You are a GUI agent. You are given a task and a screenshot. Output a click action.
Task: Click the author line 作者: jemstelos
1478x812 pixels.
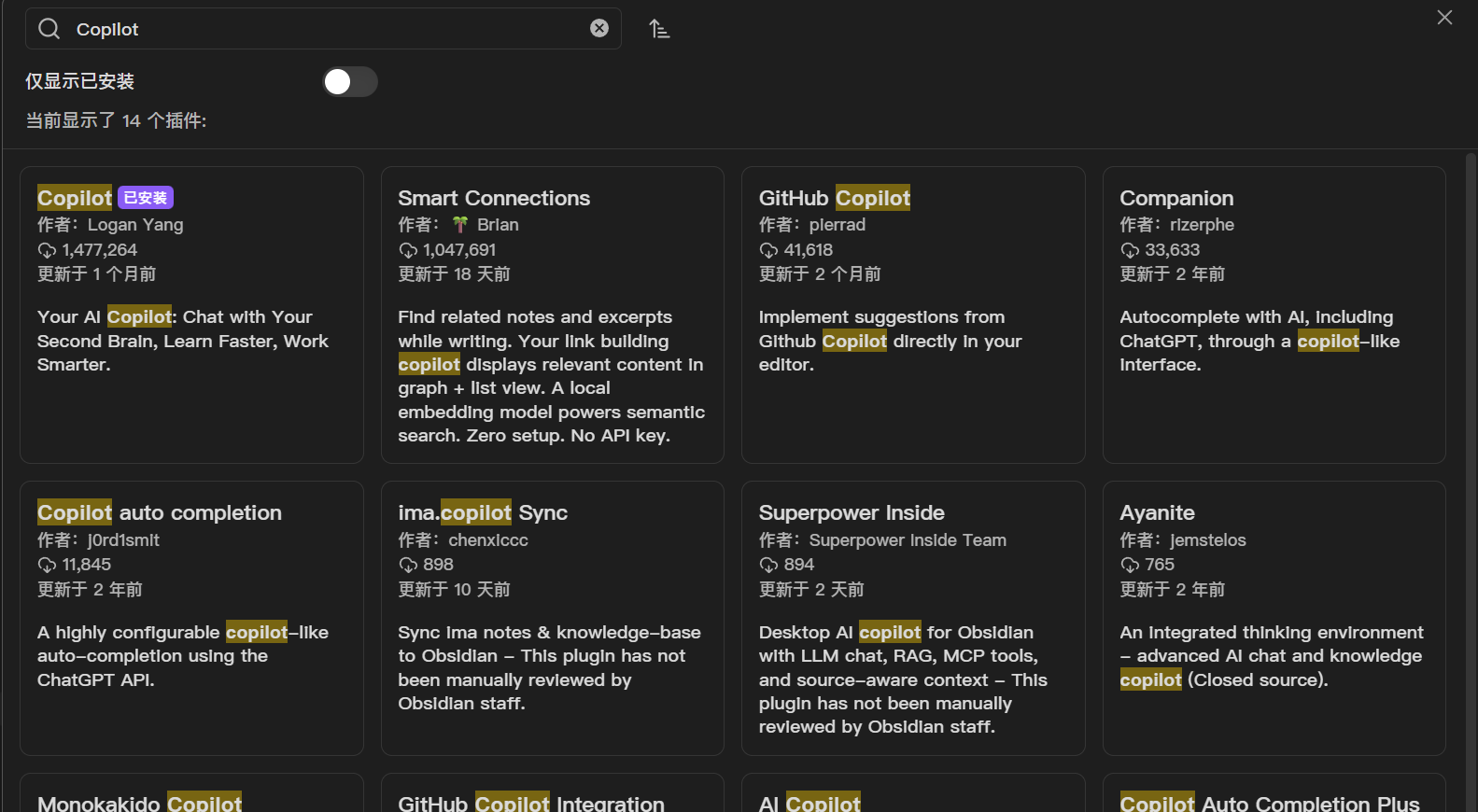click(x=1183, y=540)
